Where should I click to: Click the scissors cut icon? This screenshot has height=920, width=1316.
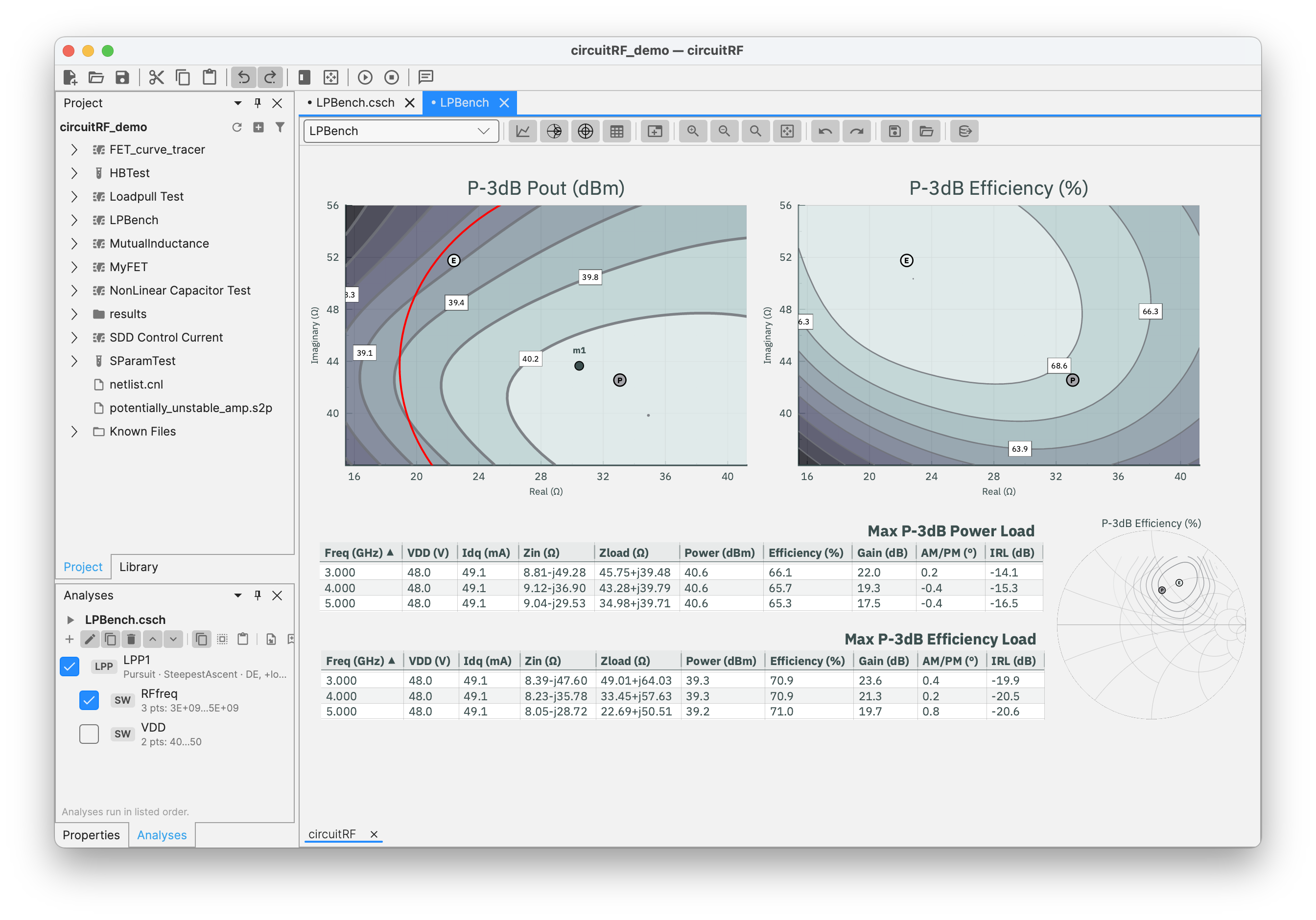click(156, 77)
